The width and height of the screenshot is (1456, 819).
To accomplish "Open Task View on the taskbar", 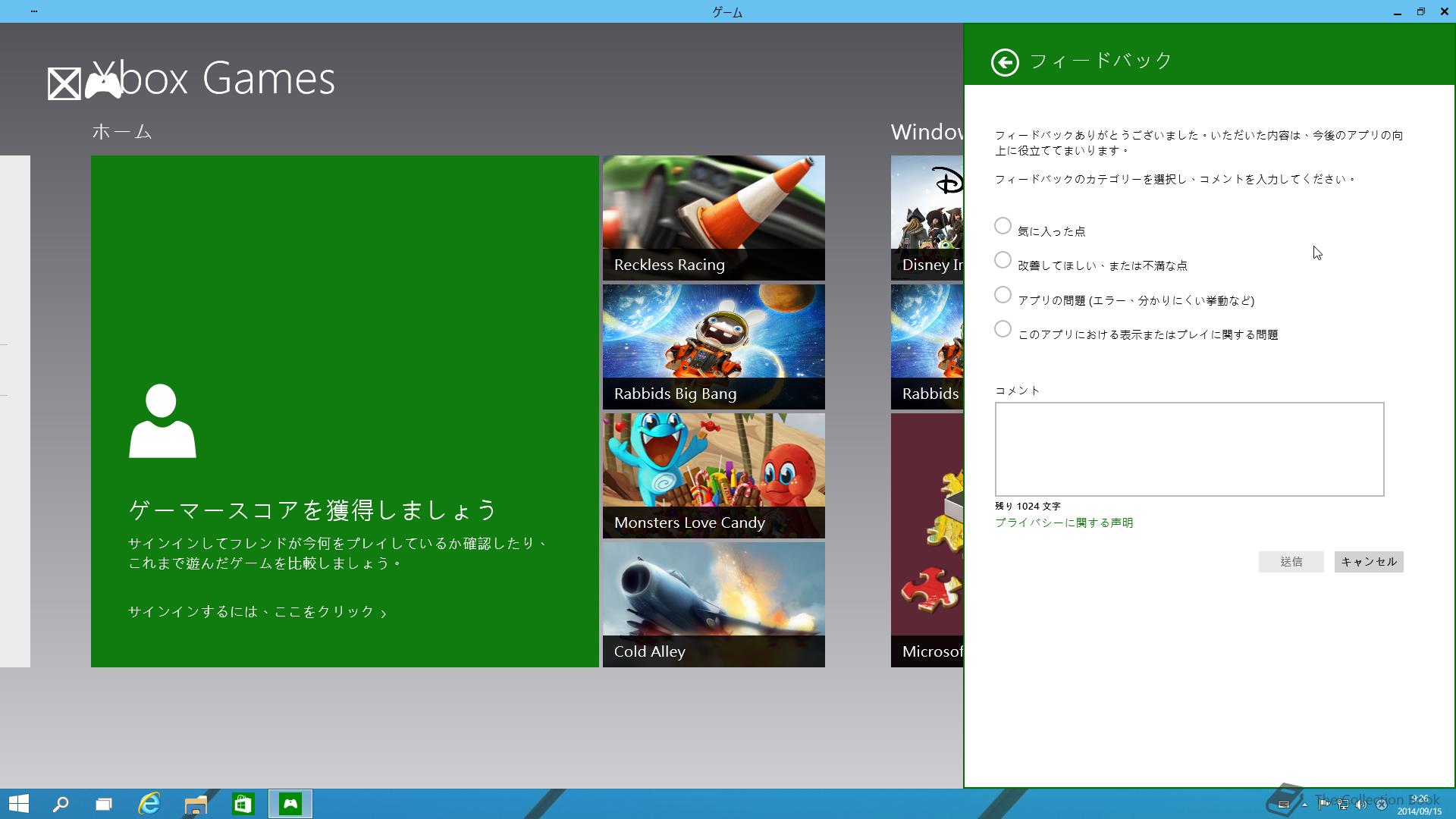I will [104, 804].
